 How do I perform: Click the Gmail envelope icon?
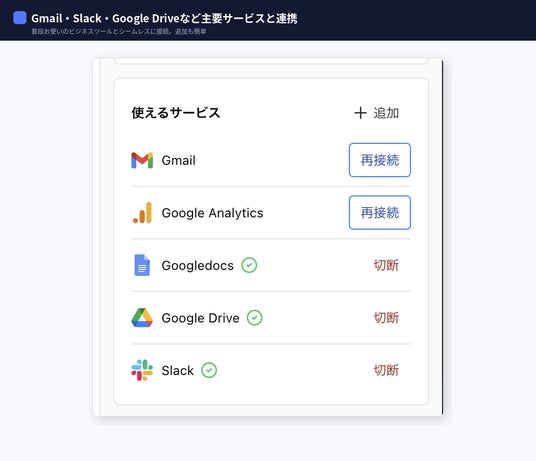tap(142, 160)
